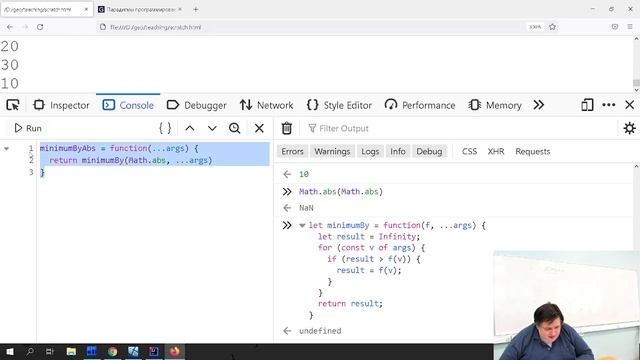Open File Explorer from taskbar
640x360 pixels.
(71, 351)
